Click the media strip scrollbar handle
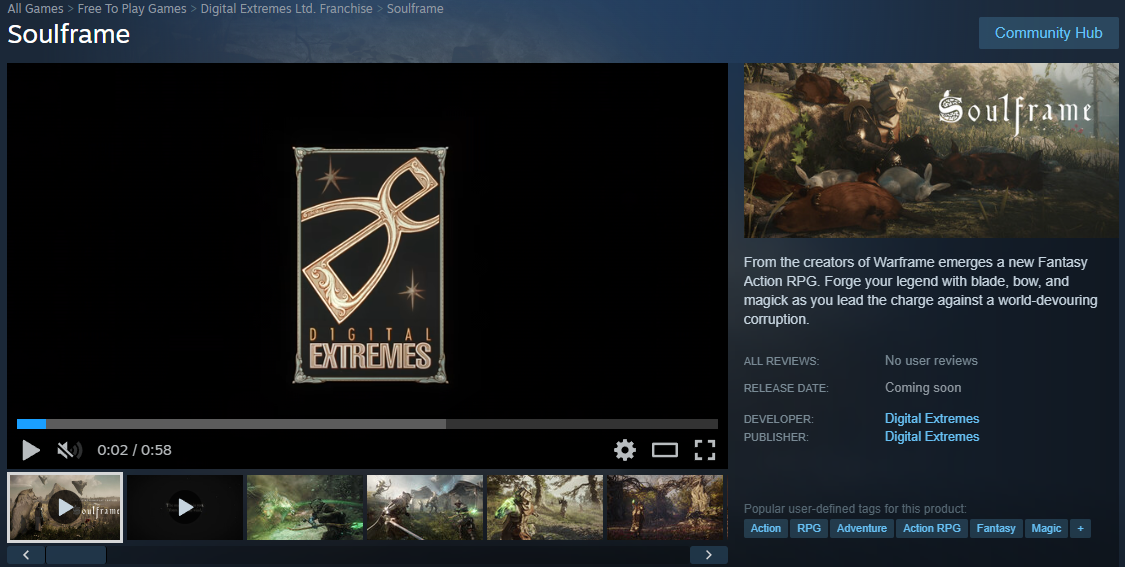This screenshot has width=1125, height=567. coord(76,555)
